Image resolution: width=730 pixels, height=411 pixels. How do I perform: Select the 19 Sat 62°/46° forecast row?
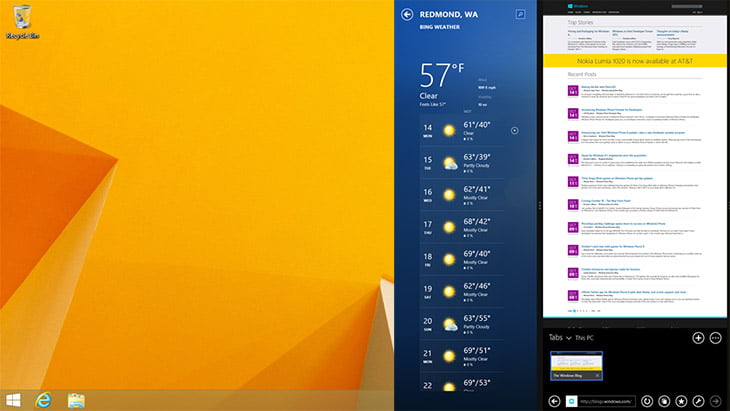click(x=462, y=292)
